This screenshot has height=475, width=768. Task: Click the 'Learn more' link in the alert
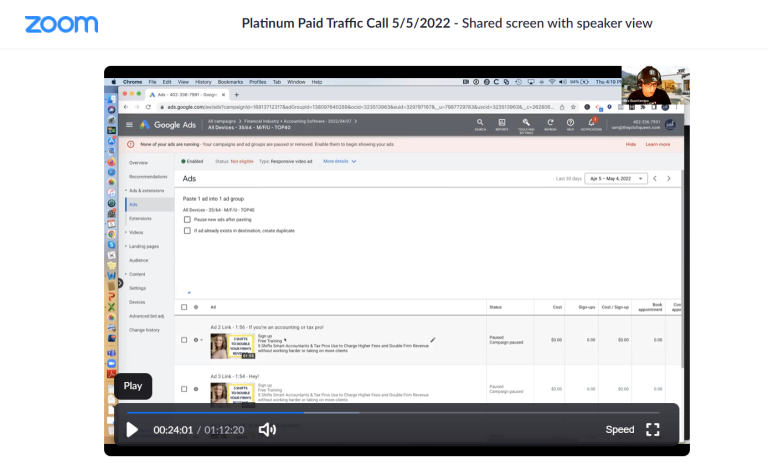(657, 144)
